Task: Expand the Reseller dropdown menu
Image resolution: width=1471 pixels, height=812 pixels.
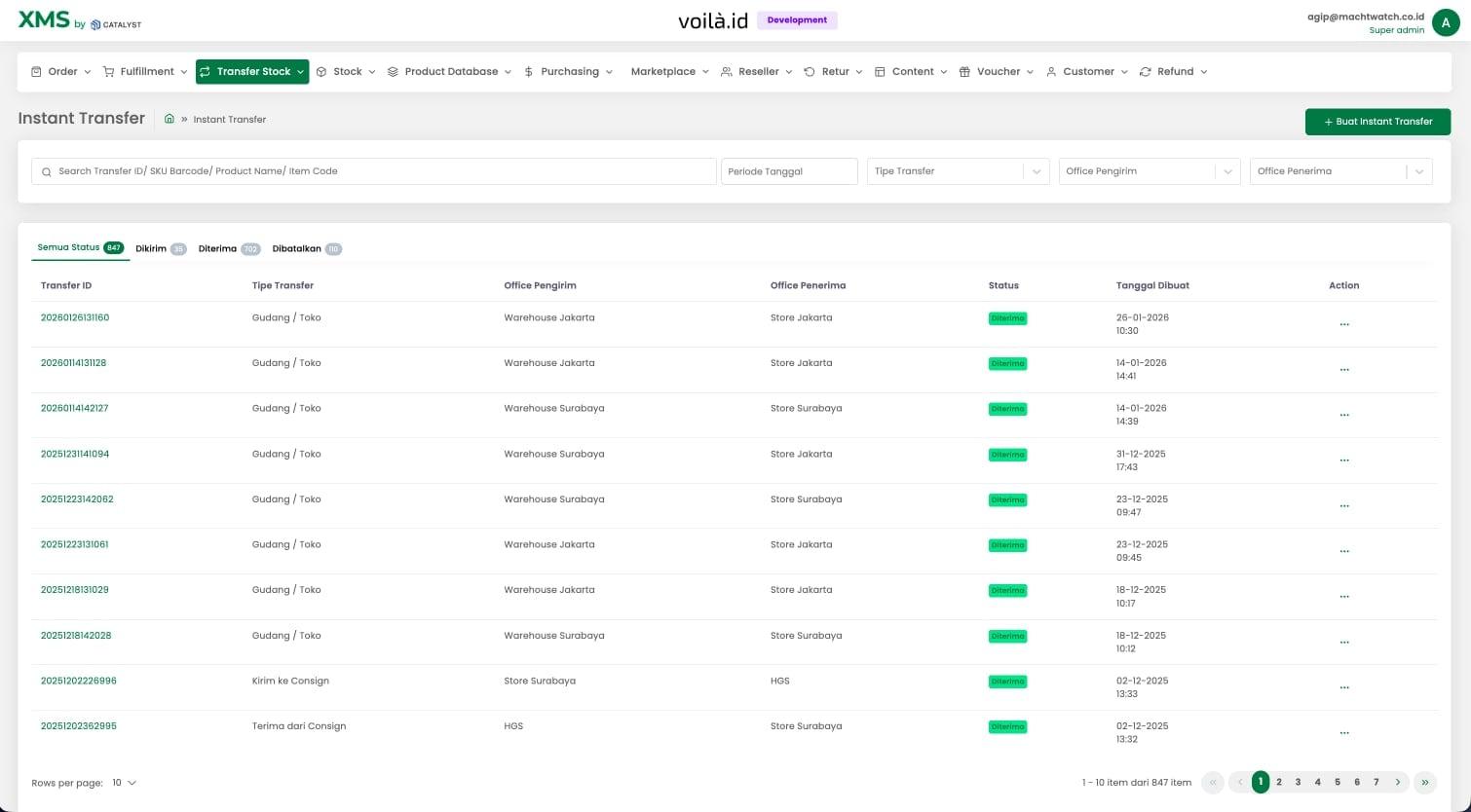Action: coord(756,72)
